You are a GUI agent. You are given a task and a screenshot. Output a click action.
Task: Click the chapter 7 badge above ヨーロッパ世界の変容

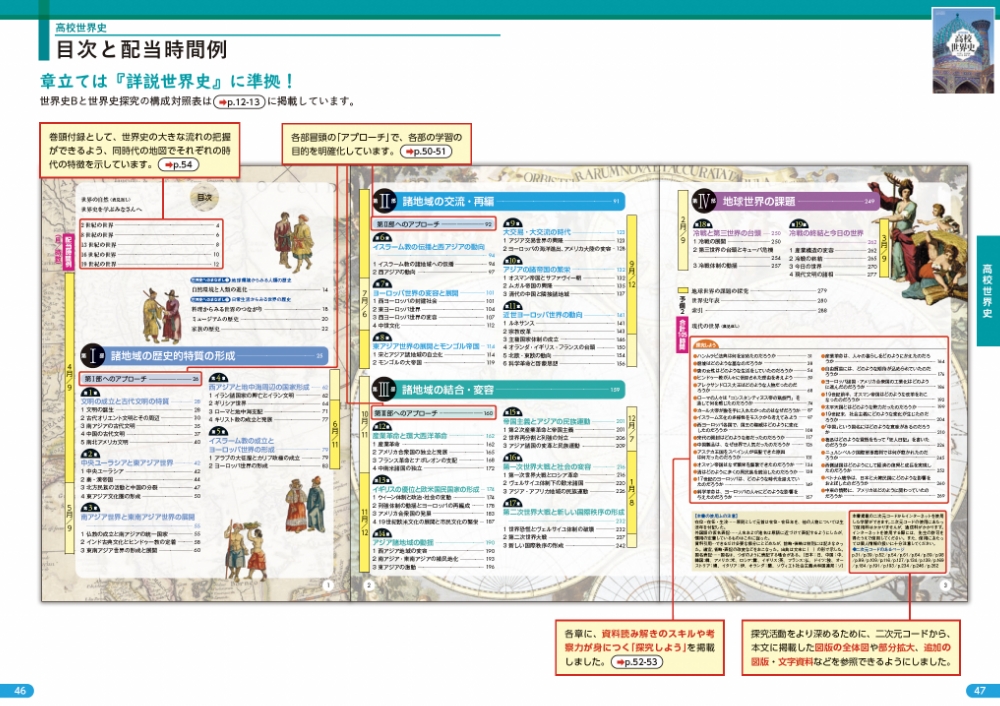382,284
